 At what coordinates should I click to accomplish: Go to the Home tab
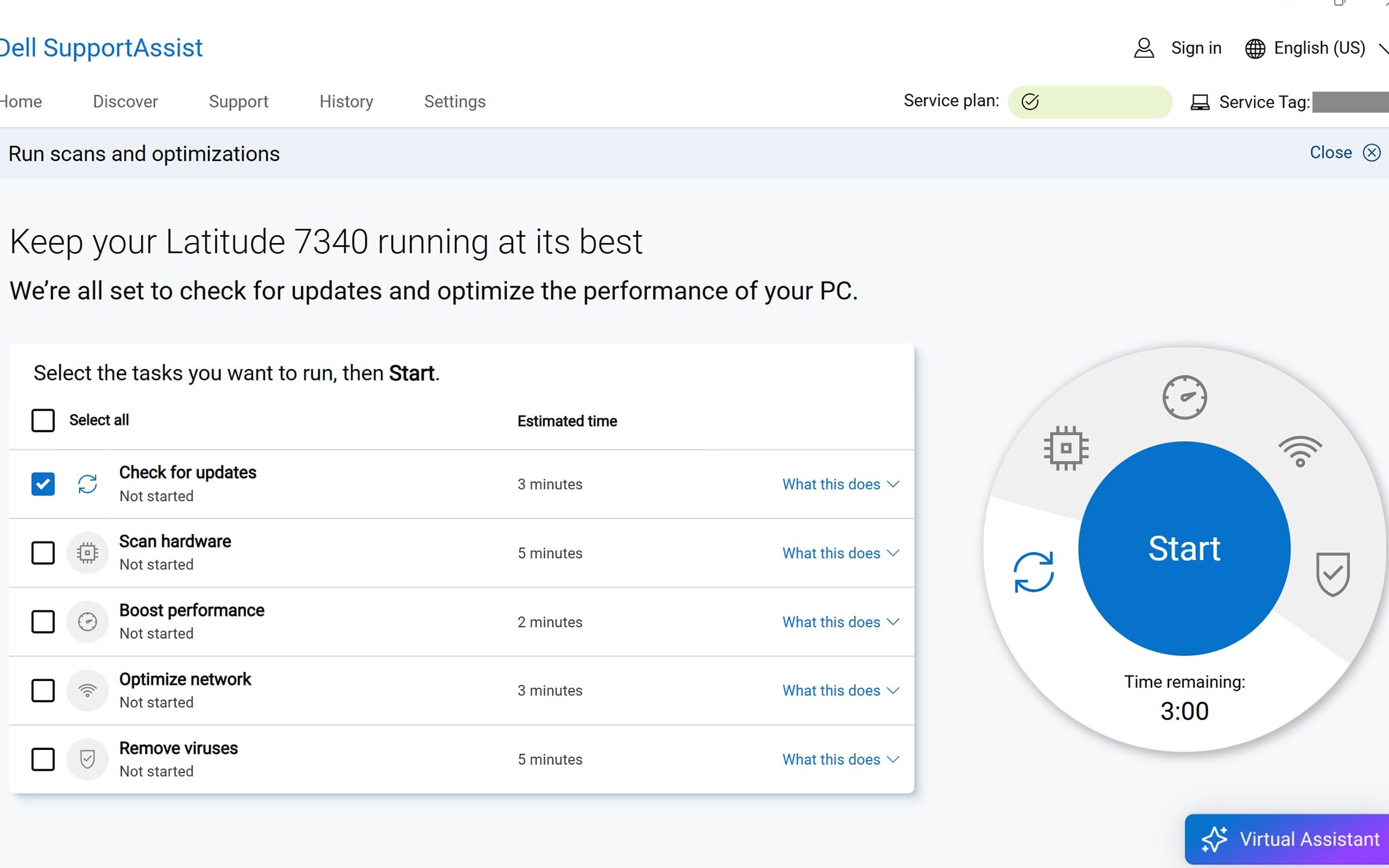(x=20, y=101)
